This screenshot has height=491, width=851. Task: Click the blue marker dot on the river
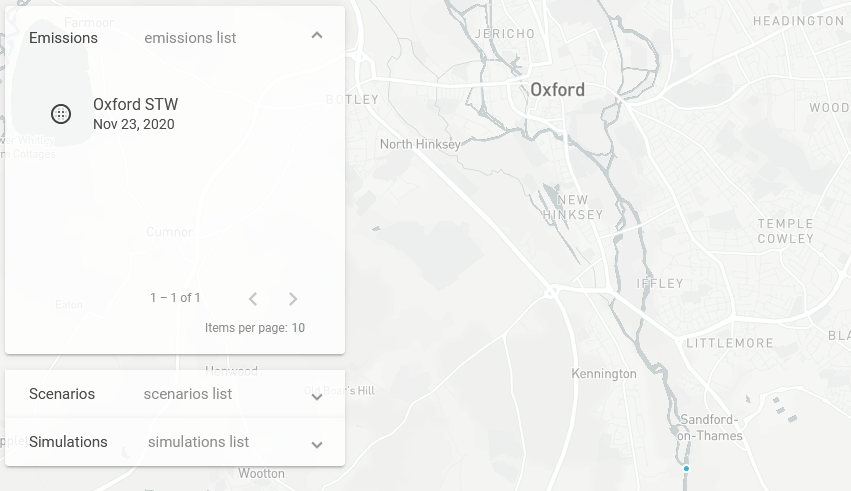point(687,468)
